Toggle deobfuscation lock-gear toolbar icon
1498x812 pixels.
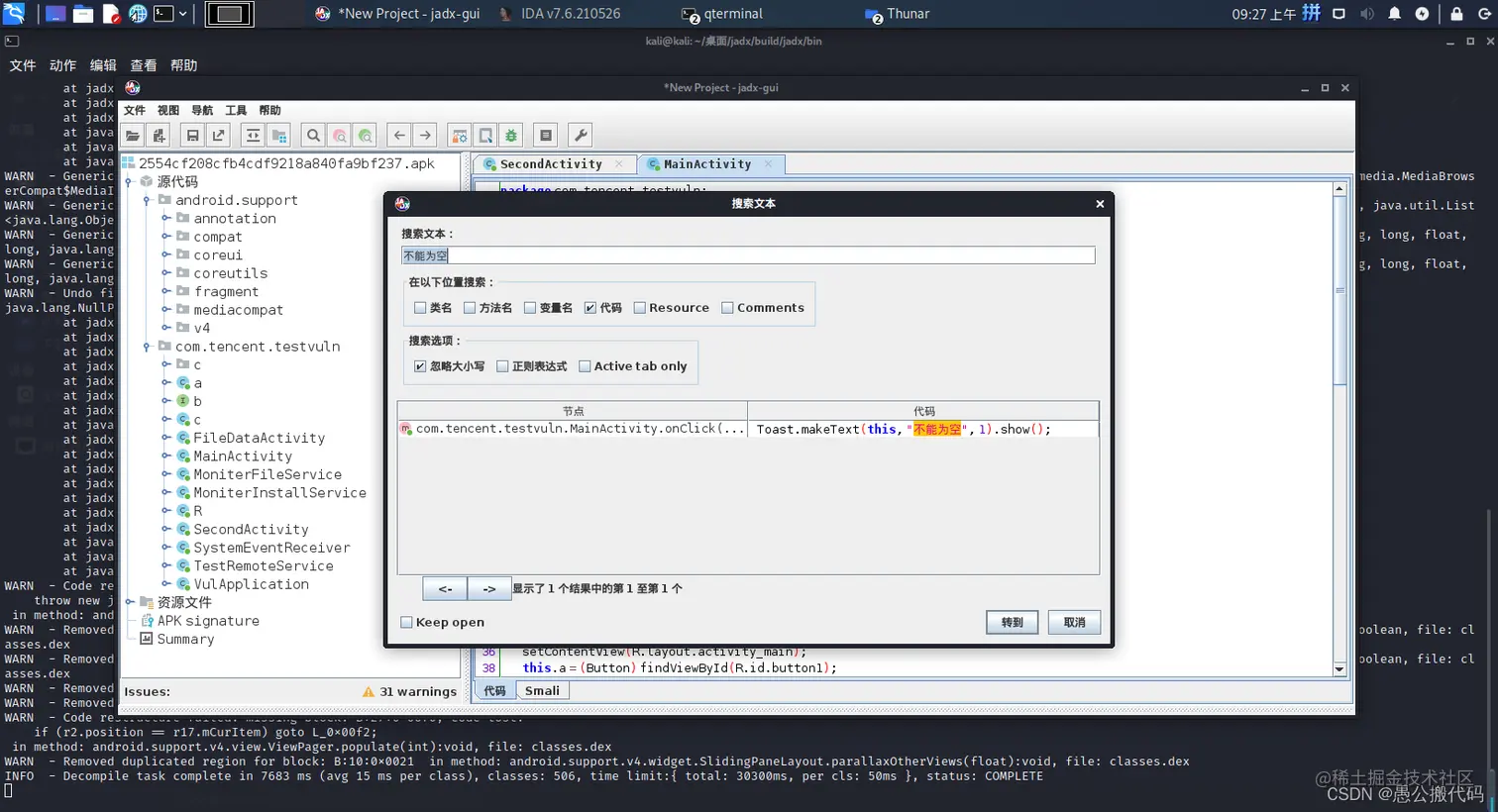pyautogui.click(x=460, y=136)
